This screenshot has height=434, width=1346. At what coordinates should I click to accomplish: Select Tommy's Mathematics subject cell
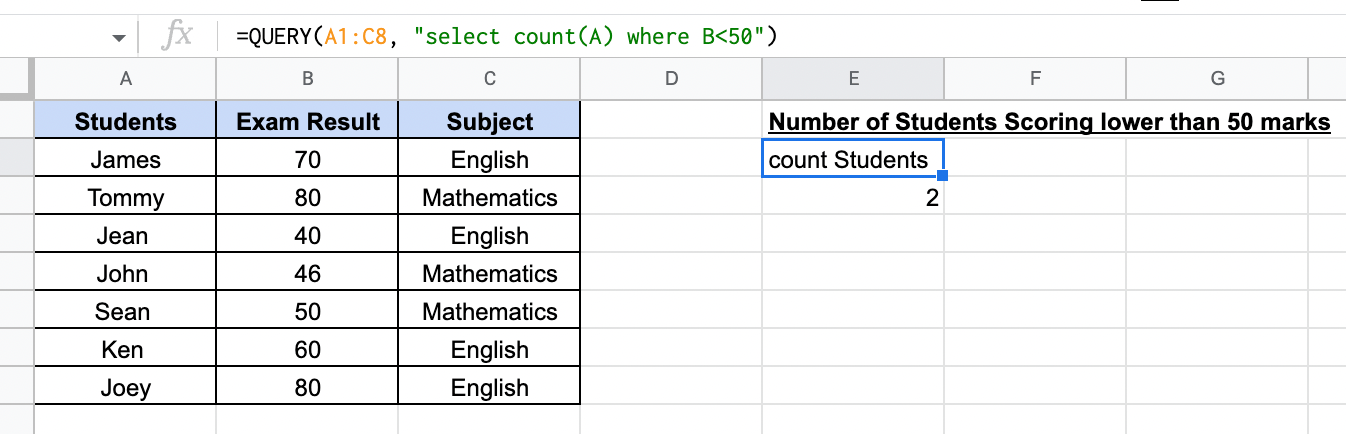coord(489,198)
